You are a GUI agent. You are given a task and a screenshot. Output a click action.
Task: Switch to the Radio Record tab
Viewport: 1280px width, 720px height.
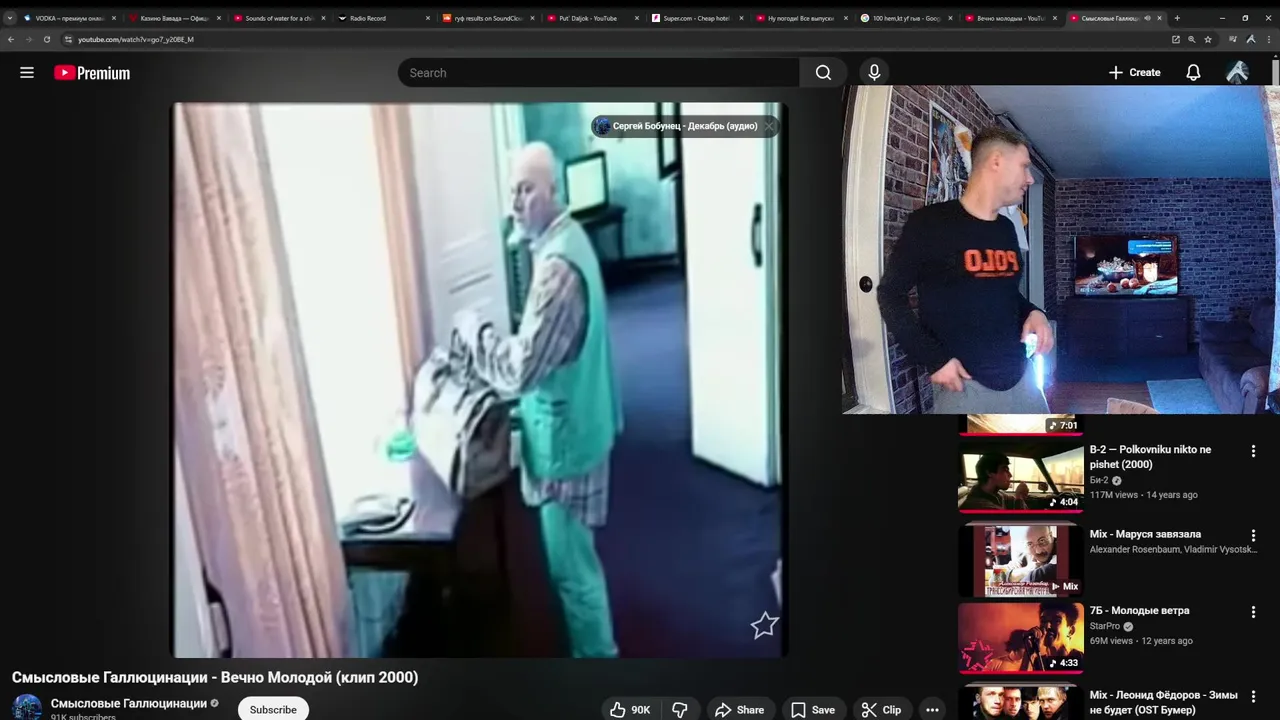pyautogui.click(x=384, y=18)
